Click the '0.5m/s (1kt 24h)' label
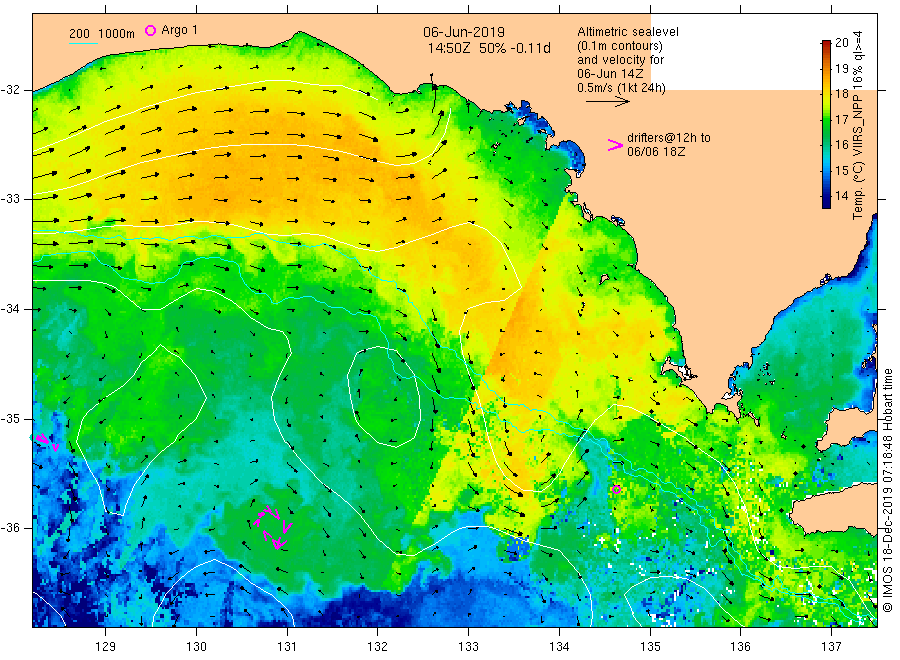900x660 pixels. click(x=622, y=88)
